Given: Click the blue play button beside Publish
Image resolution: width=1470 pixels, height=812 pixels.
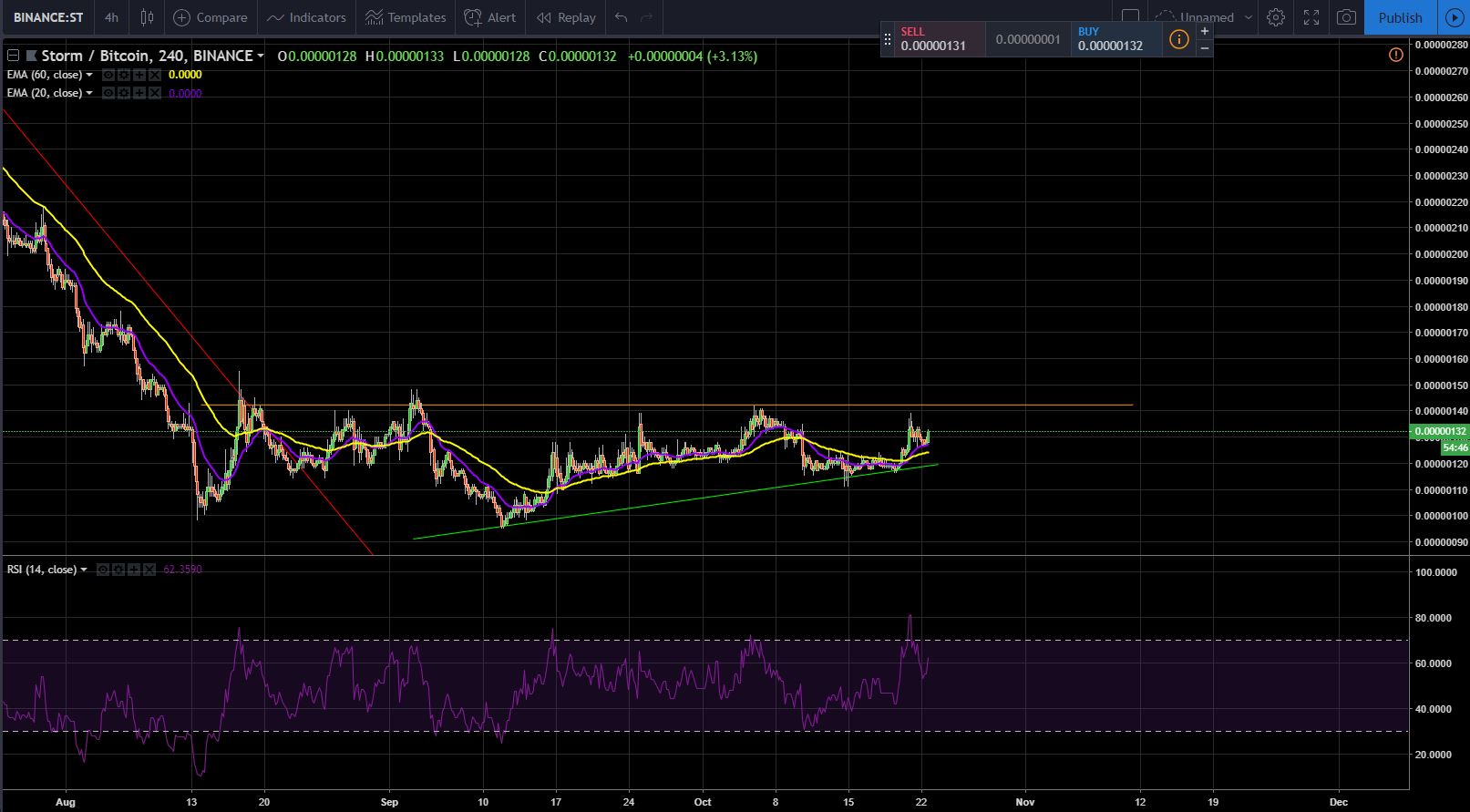Looking at the screenshot, I should pos(1454,17).
